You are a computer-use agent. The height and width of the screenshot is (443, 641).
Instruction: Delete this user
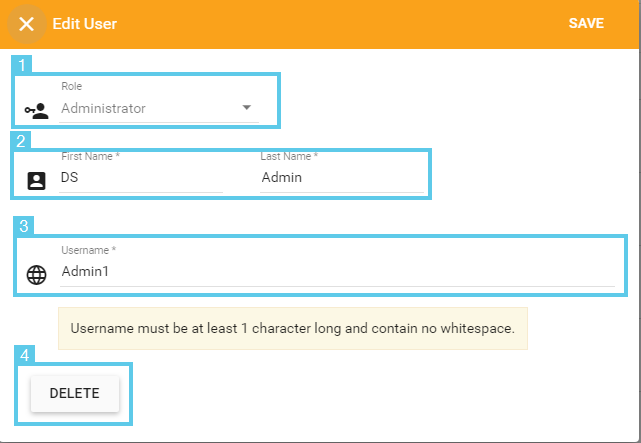[75, 393]
